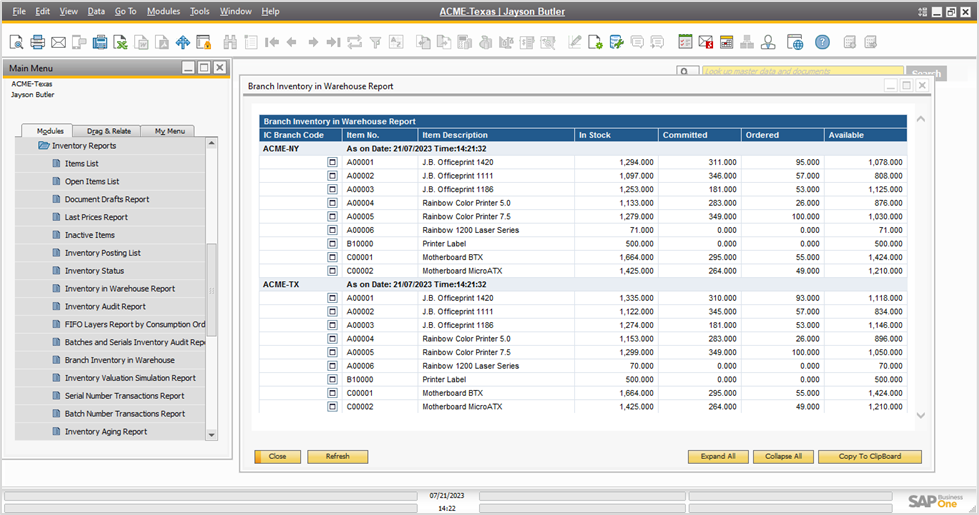The width and height of the screenshot is (979, 515).
Task: Click the Expand All button
Action: click(718, 456)
